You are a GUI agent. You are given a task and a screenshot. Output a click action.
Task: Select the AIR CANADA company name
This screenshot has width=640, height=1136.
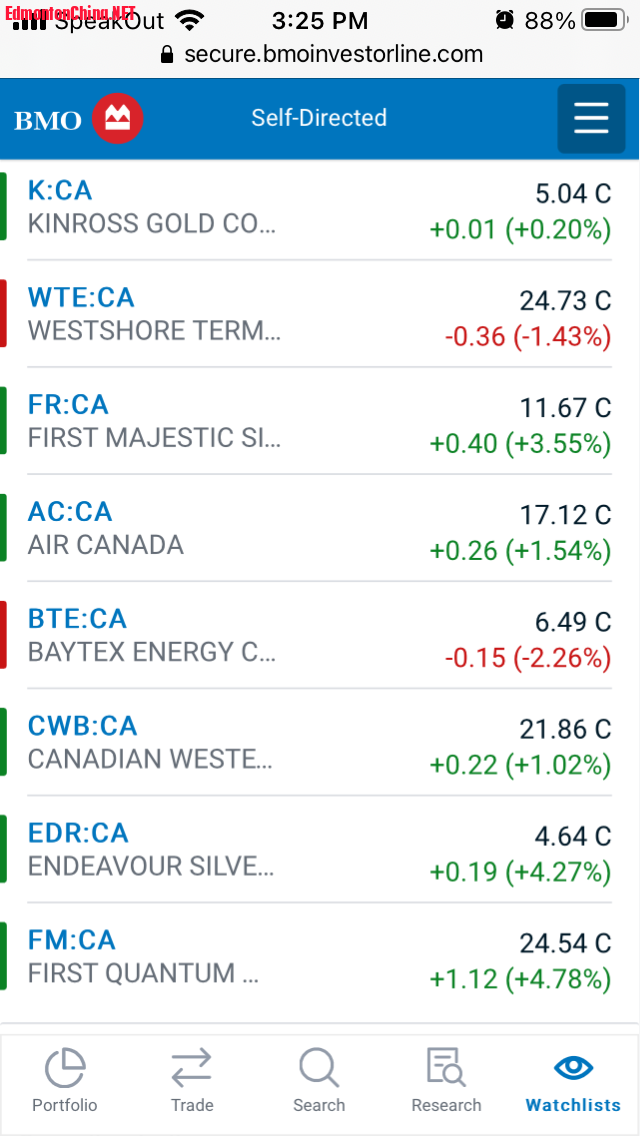pos(106,545)
